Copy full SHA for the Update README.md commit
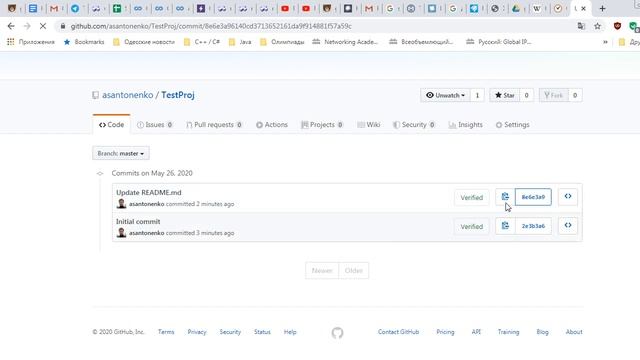This screenshot has height=360, width=640. pos(505,197)
